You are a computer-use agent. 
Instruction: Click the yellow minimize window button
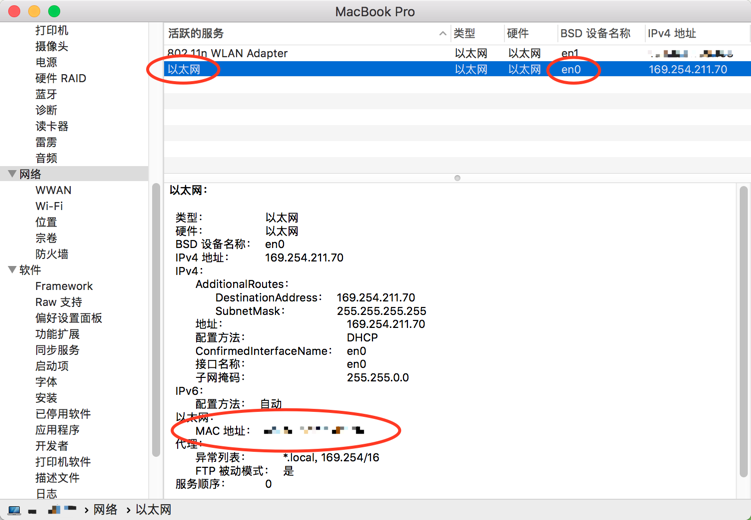point(34,11)
